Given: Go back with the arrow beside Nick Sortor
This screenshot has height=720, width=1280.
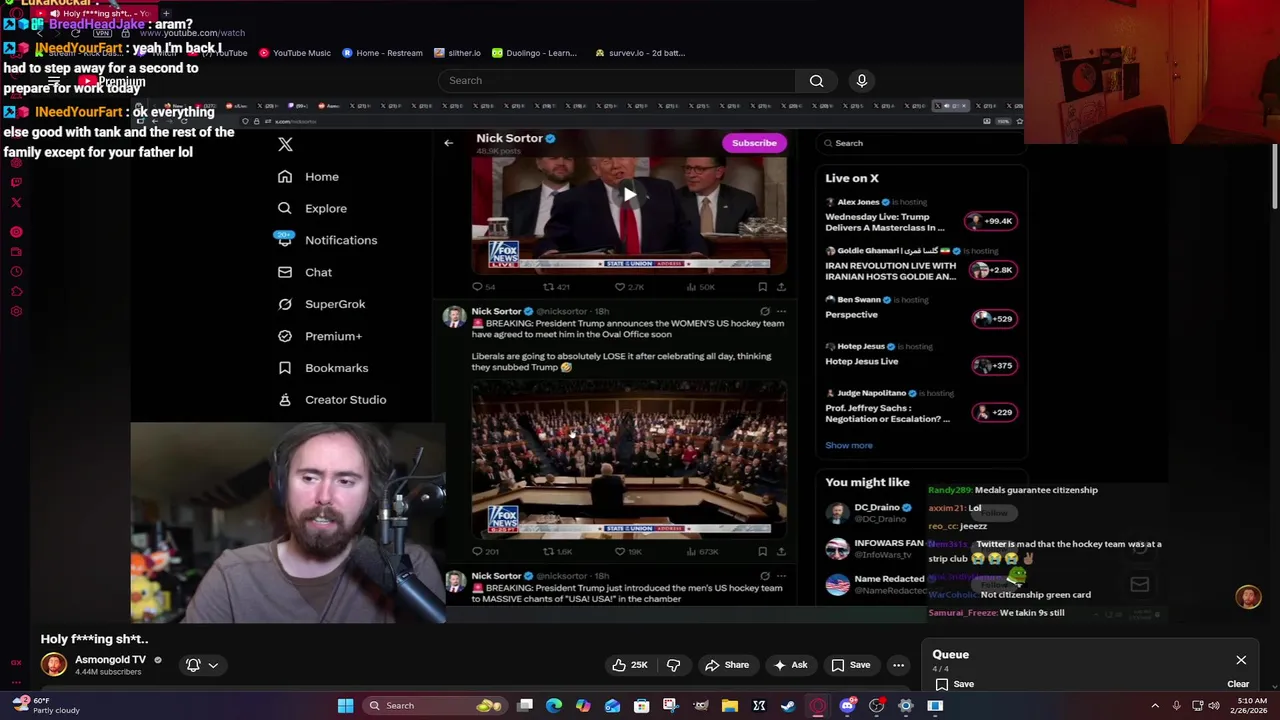Looking at the screenshot, I should (x=448, y=143).
